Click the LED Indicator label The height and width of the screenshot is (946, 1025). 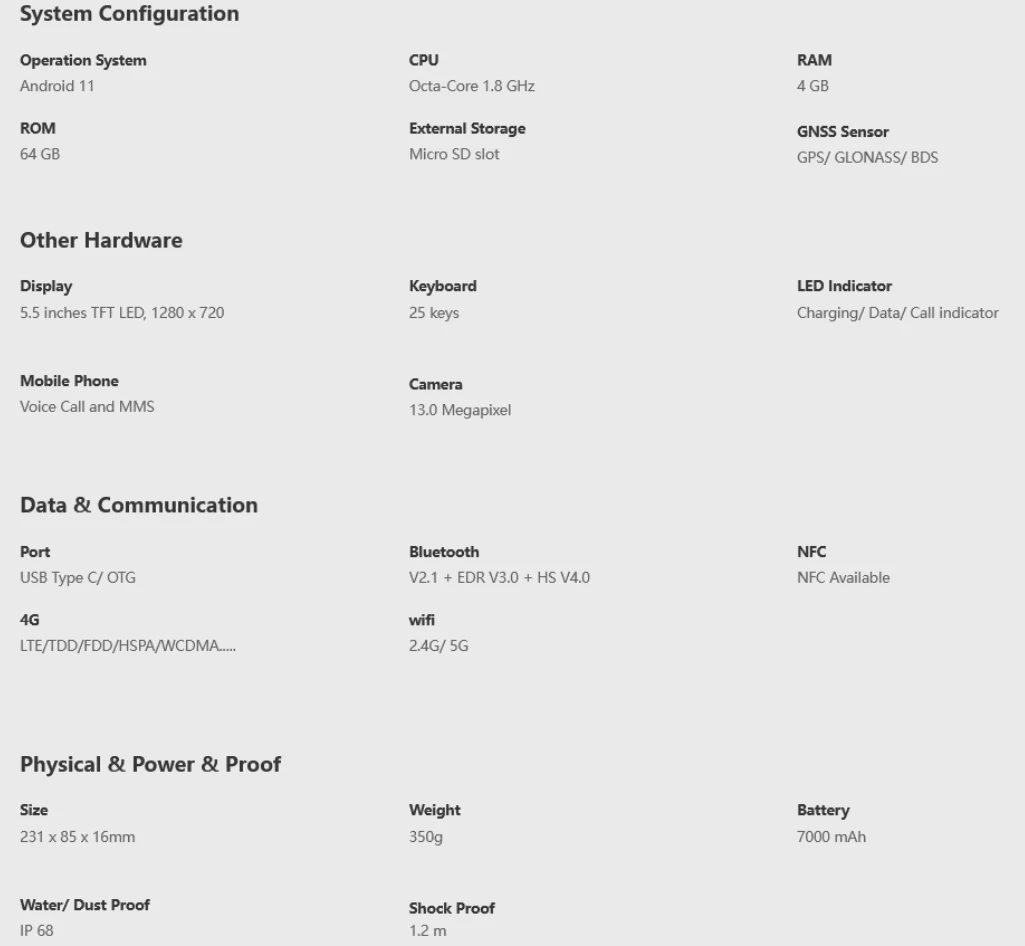[x=844, y=286]
